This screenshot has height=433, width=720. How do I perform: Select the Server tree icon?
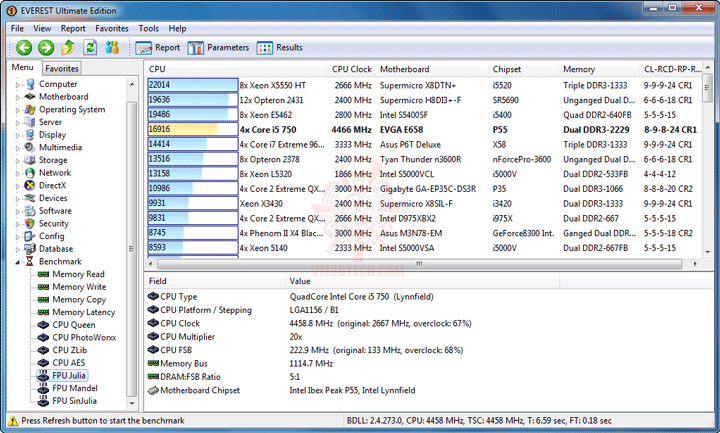click(30, 122)
